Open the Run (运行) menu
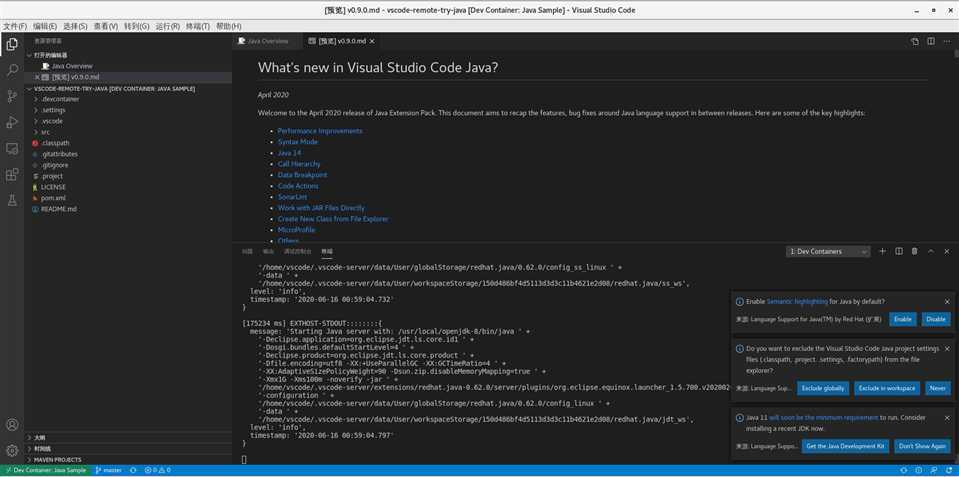This screenshot has width=959, height=477. pos(168,26)
